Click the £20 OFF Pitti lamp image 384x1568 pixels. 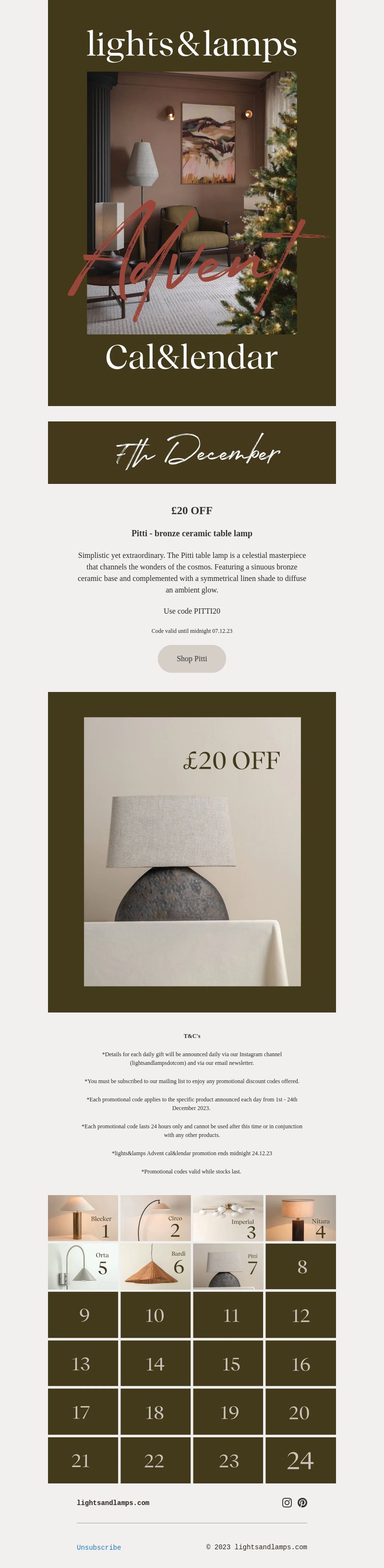coord(192,852)
